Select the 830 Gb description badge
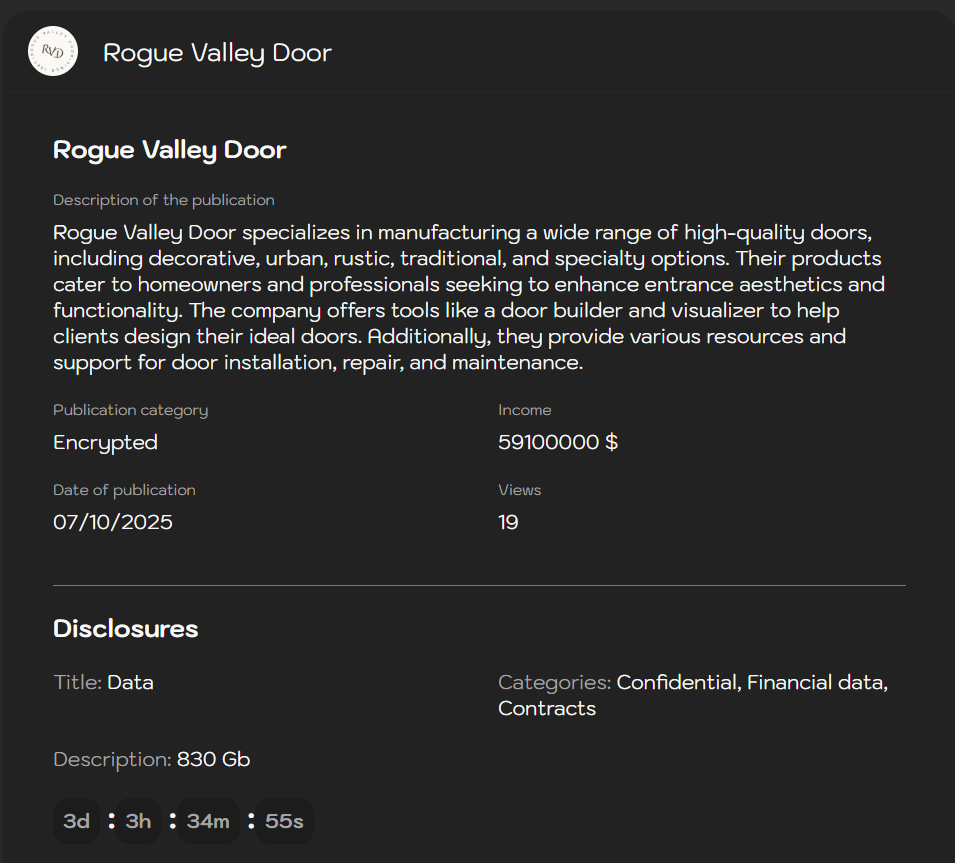Viewport: 955px width, 863px height. click(x=213, y=759)
